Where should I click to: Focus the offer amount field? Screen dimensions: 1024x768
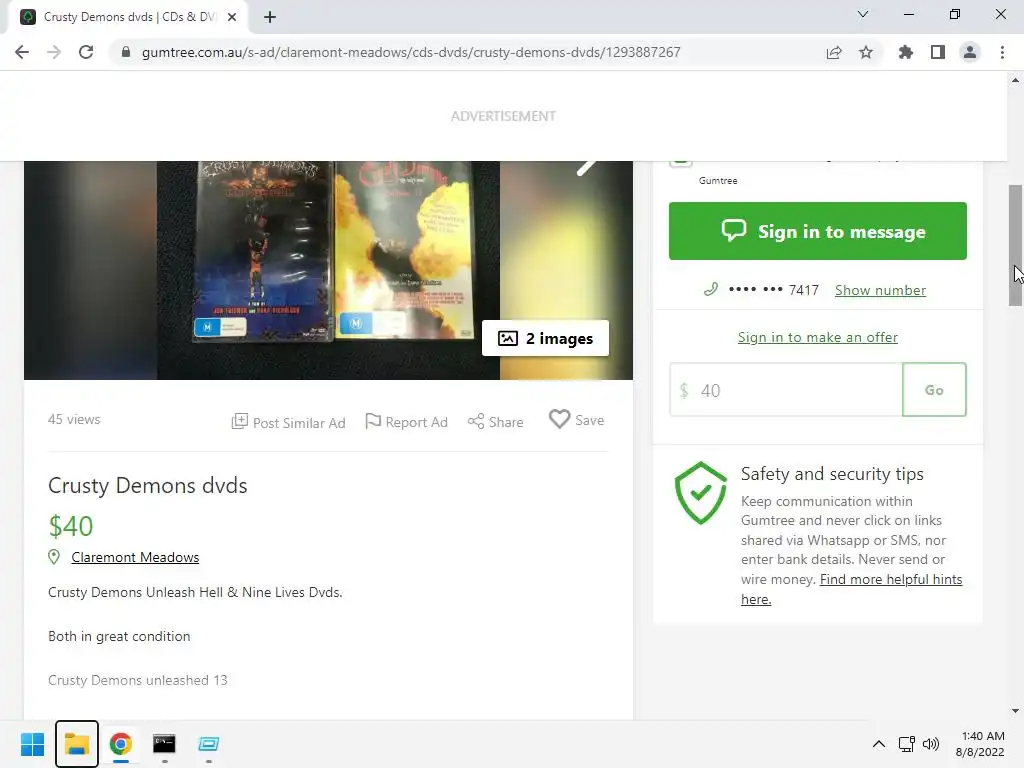[x=786, y=390]
